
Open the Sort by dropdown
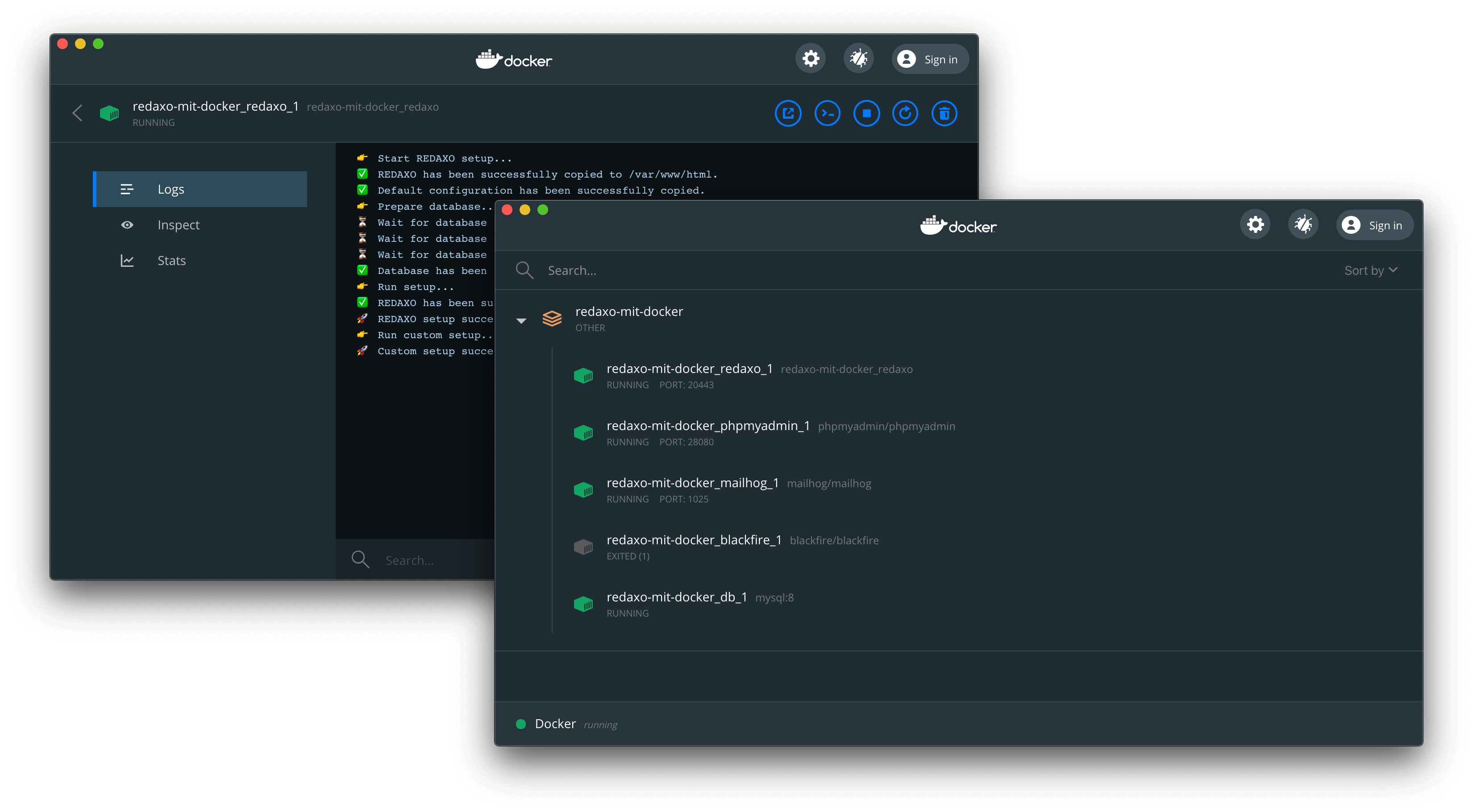pos(1370,270)
